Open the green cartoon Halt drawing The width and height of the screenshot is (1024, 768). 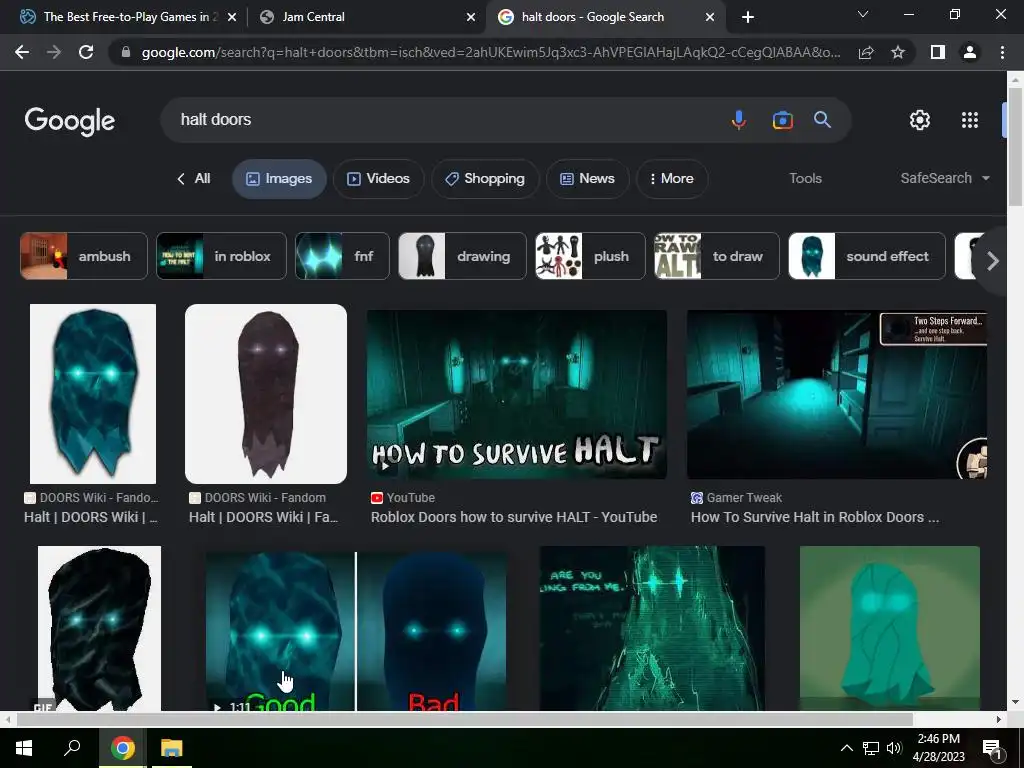click(x=889, y=628)
